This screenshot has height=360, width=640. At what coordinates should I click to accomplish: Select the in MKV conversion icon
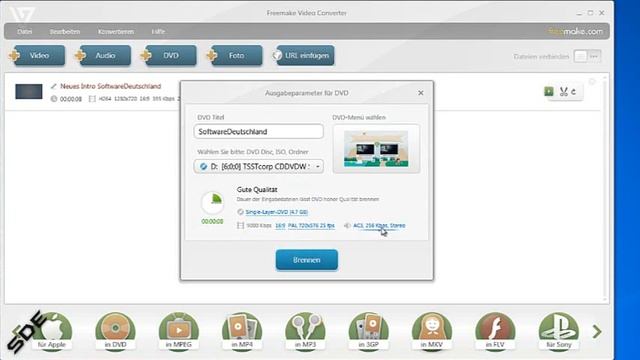click(x=432, y=331)
